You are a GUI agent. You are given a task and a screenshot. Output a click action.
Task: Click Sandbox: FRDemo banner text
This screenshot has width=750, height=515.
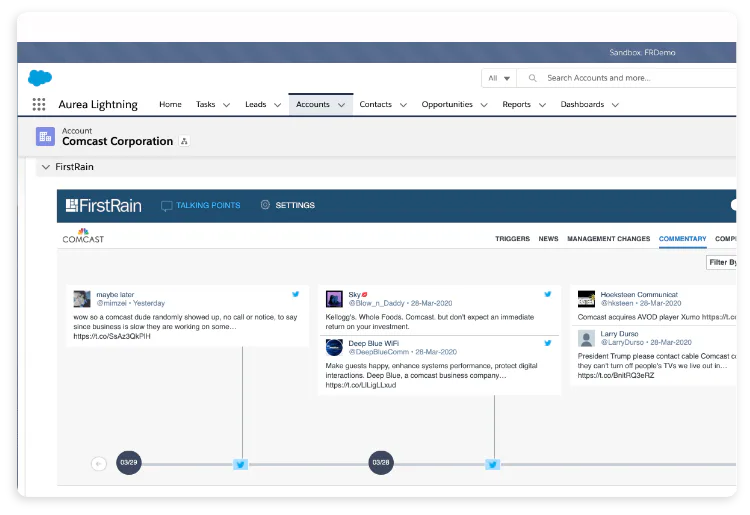(x=642, y=53)
